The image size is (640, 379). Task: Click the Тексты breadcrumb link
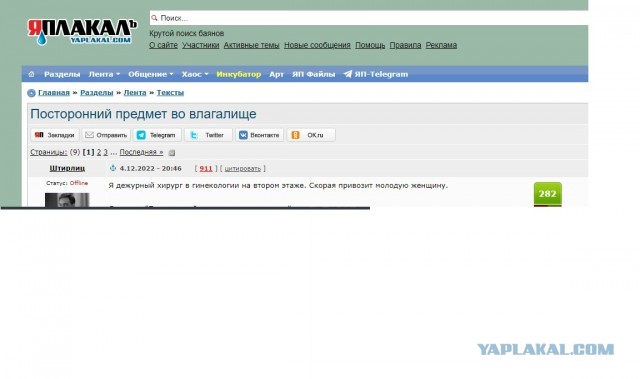(170, 93)
